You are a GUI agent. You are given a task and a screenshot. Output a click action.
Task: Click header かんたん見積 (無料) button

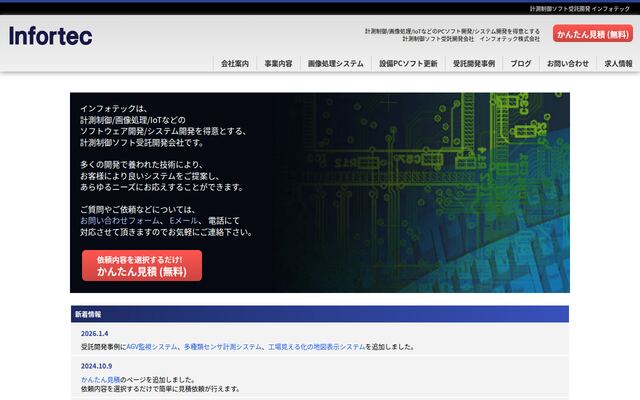pyautogui.click(x=593, y=34)
